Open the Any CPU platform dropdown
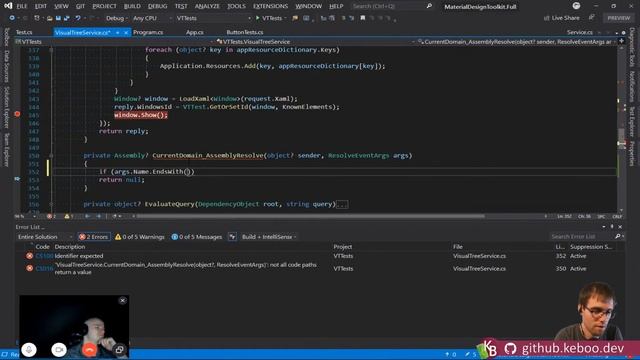The image size is (640, 360). tap(152, 18)
